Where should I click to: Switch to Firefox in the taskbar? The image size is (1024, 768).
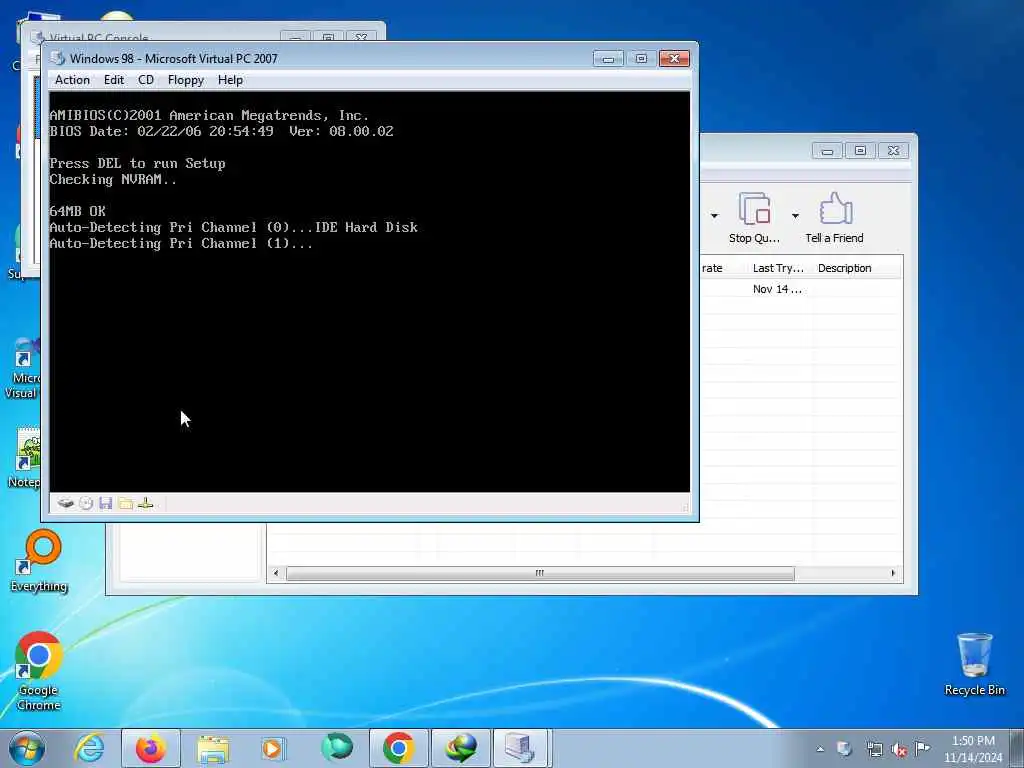[151, 748]
